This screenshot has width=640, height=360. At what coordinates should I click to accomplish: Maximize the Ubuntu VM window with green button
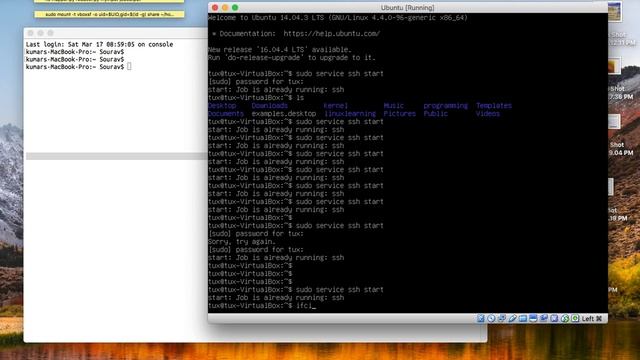pyautogui.click(x=235, y=7)
